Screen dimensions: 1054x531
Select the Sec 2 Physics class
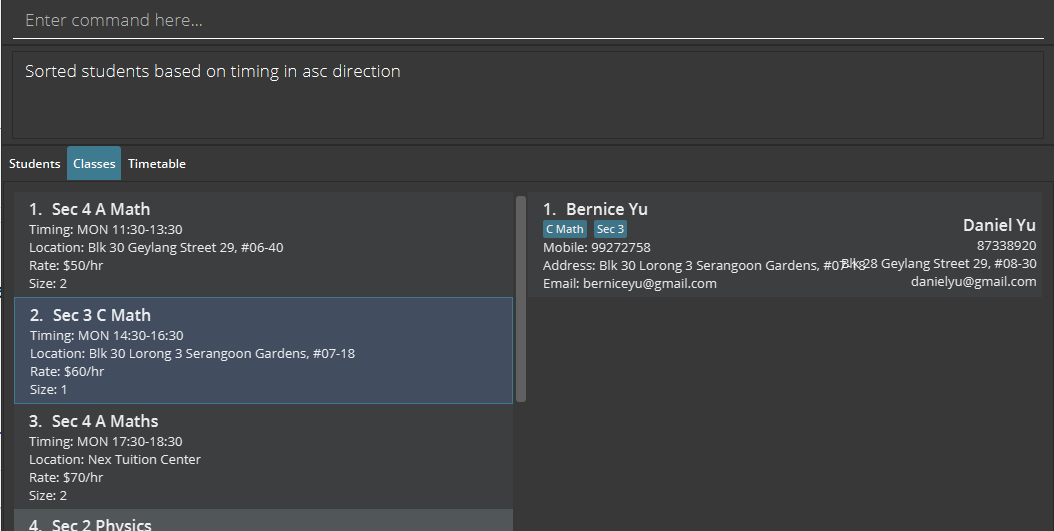point(264,520)
